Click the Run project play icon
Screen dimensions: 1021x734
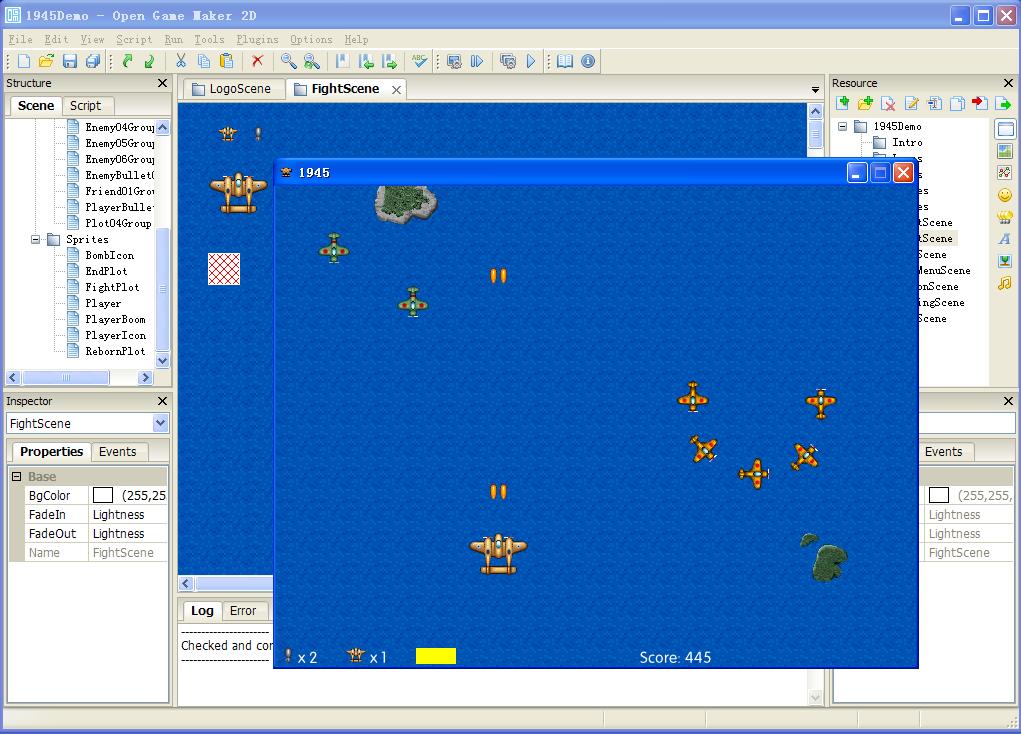point(531,61)
